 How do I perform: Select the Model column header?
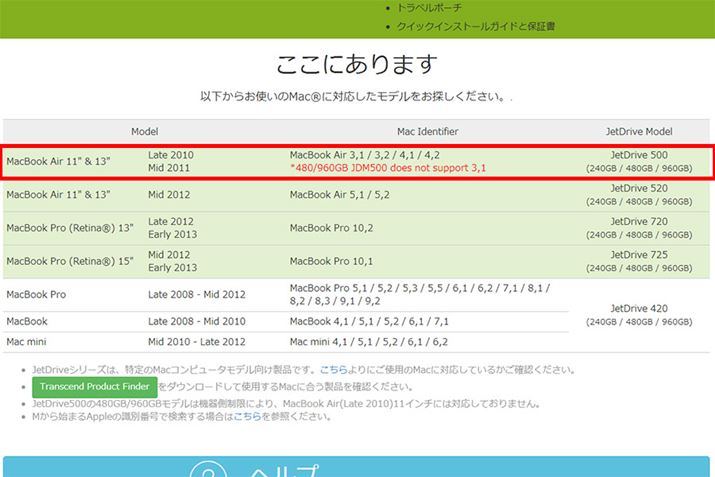click(144, 131)
